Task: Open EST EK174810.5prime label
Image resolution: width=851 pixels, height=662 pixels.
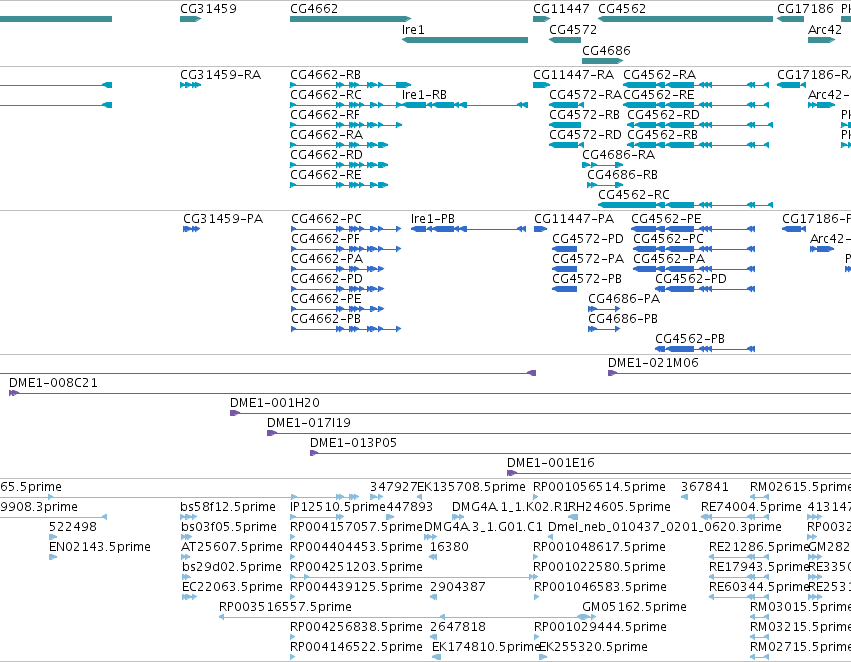Action: coord(485,647)
